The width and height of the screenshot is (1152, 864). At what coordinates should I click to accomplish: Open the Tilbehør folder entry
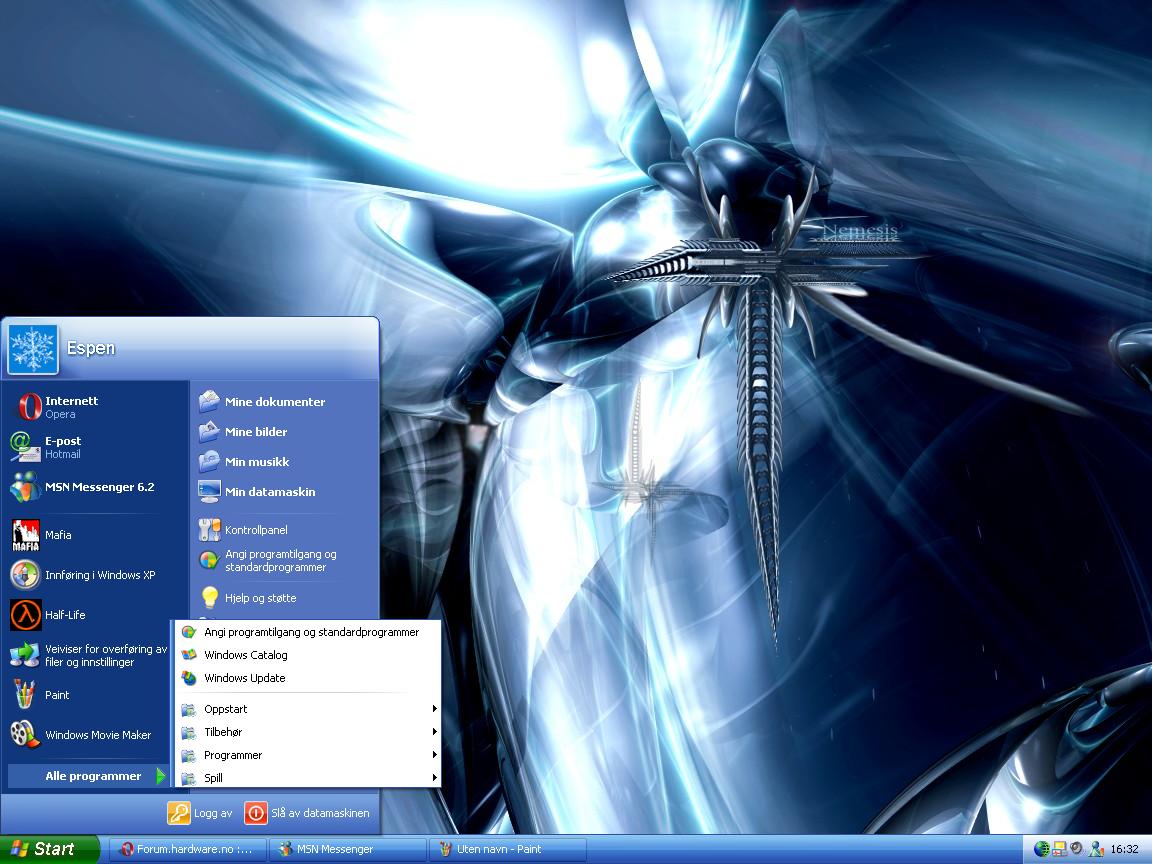pos(307,732)
